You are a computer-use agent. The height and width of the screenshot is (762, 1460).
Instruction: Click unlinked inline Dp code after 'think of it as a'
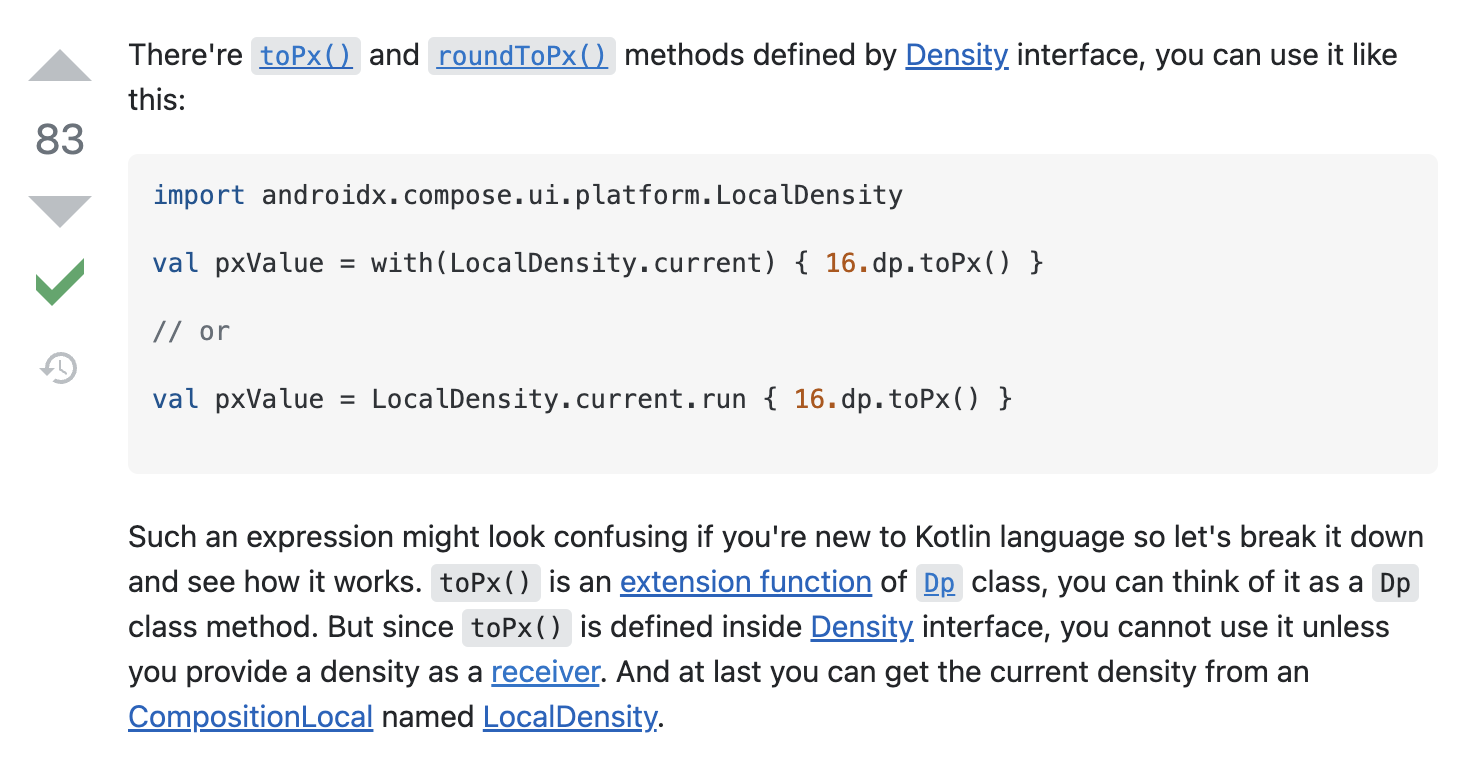[x=1394, y=583]
